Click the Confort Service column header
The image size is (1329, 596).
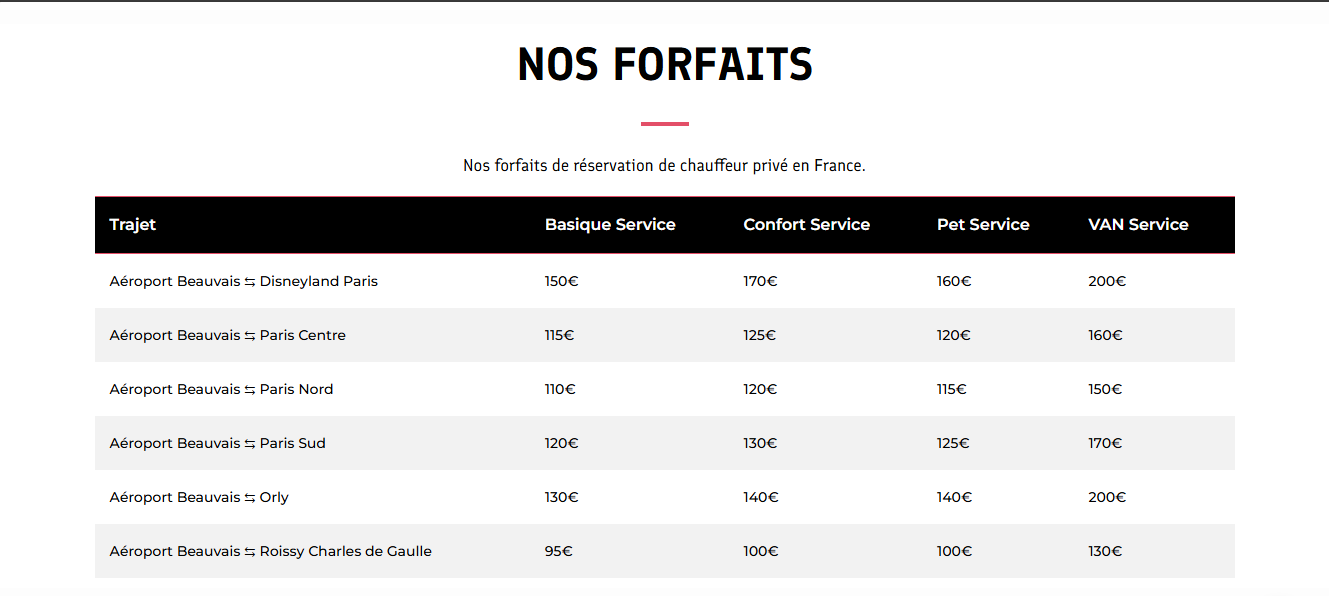click(x=807, y=225)
